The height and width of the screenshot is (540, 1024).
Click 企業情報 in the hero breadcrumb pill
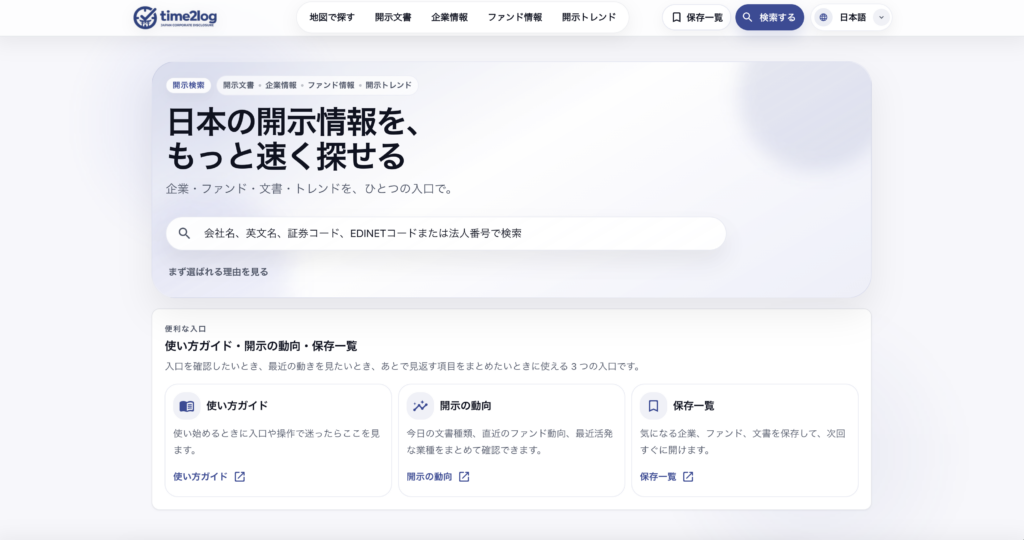click(x=281, y=86)
